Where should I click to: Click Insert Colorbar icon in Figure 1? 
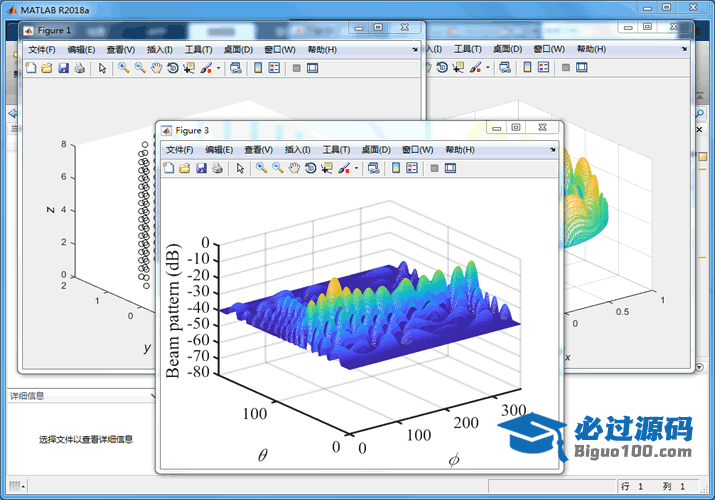point(258,68)
